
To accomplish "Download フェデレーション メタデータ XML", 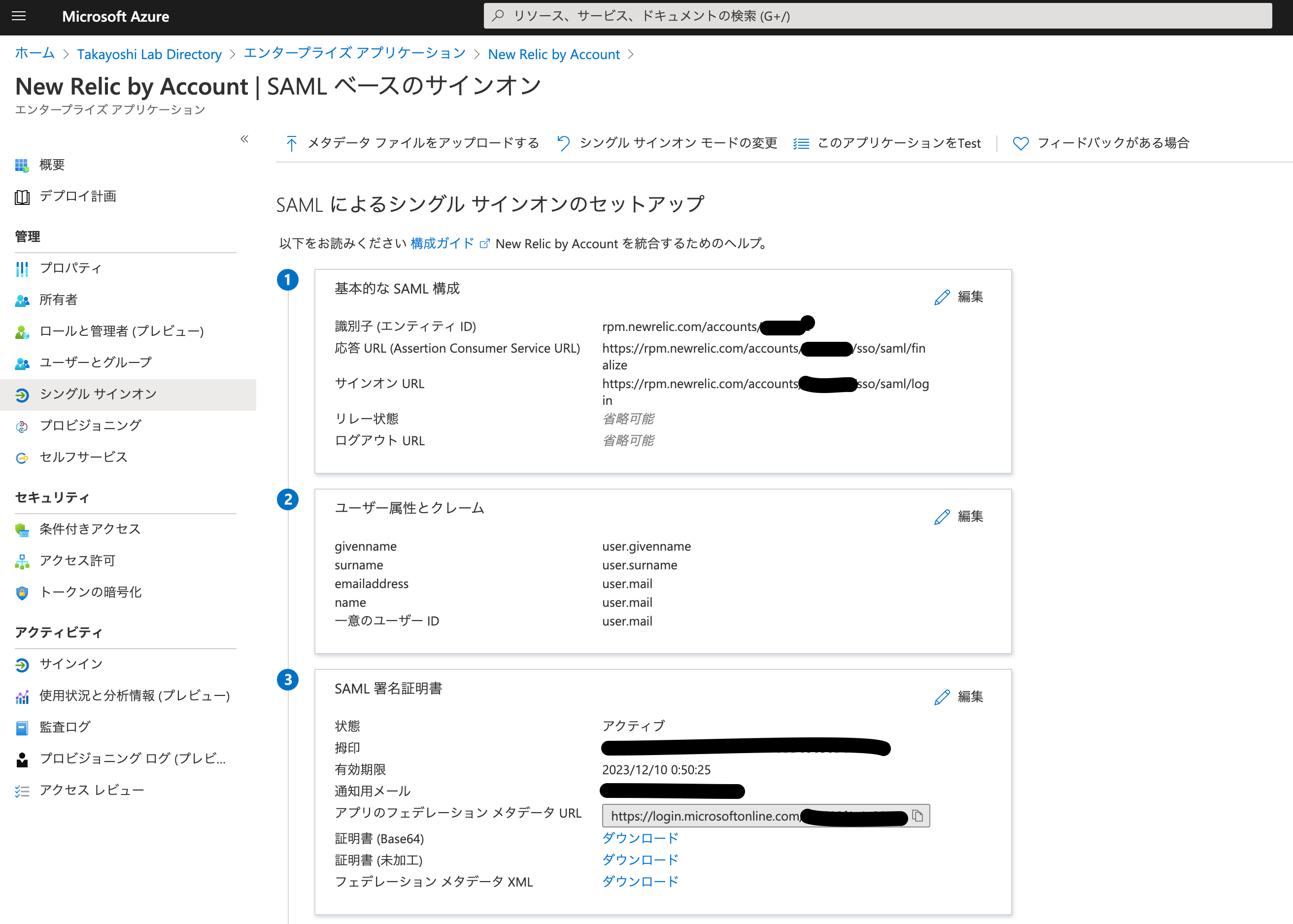I will click(x=640, y=882).
